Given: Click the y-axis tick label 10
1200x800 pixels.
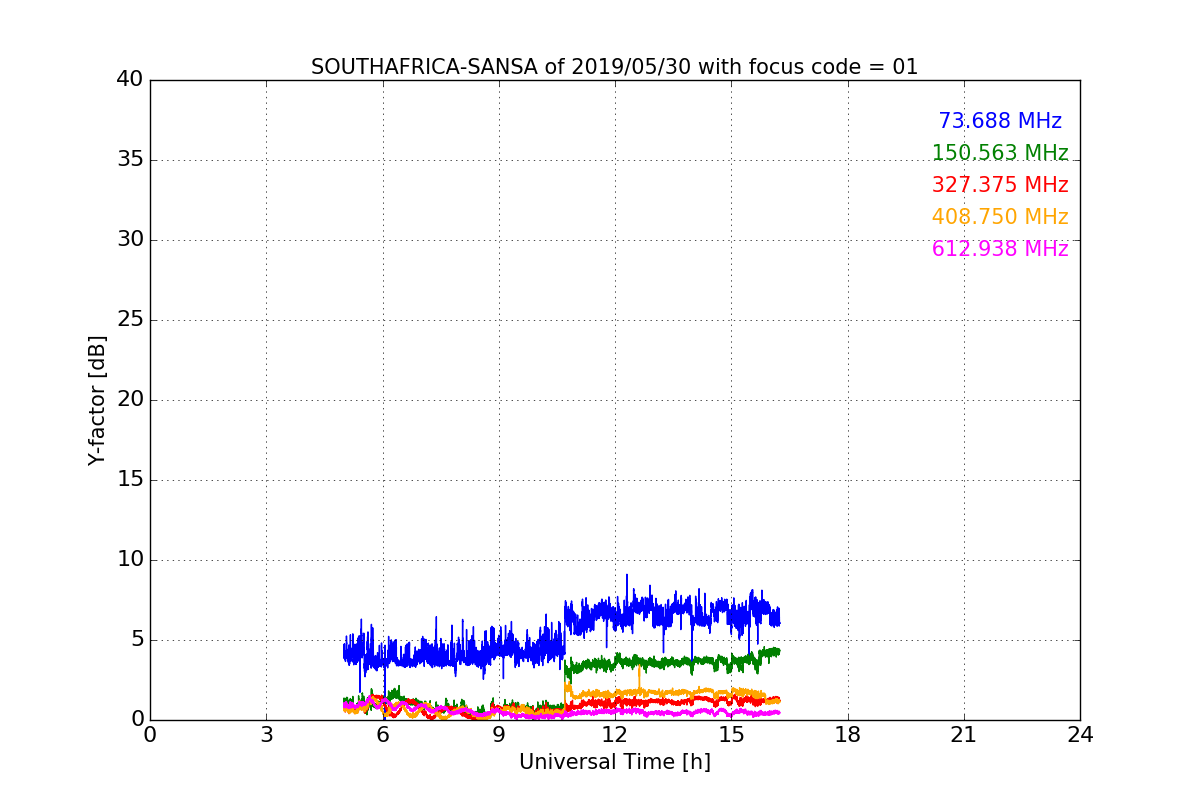Looking at the screenshot, I should coord(130,560).
